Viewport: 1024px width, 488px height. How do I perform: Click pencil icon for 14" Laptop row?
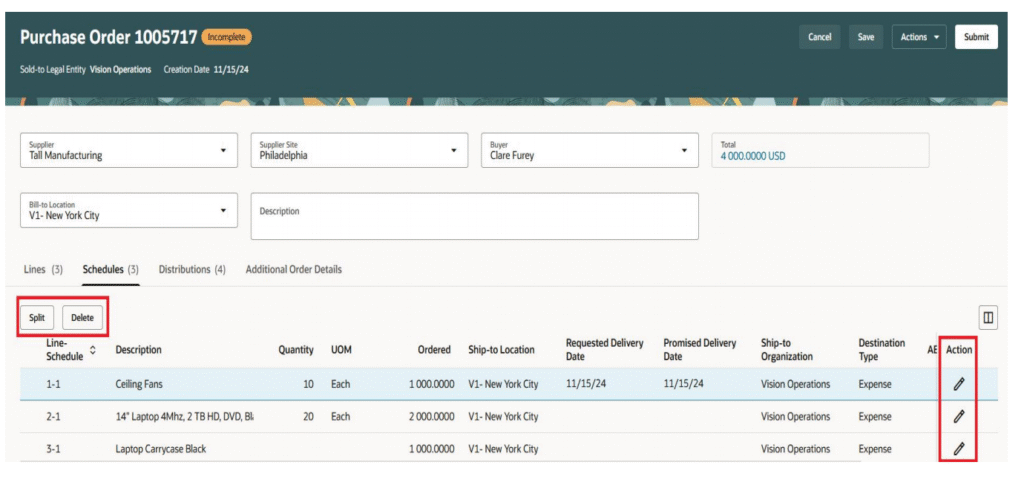[x=958, y=416]
